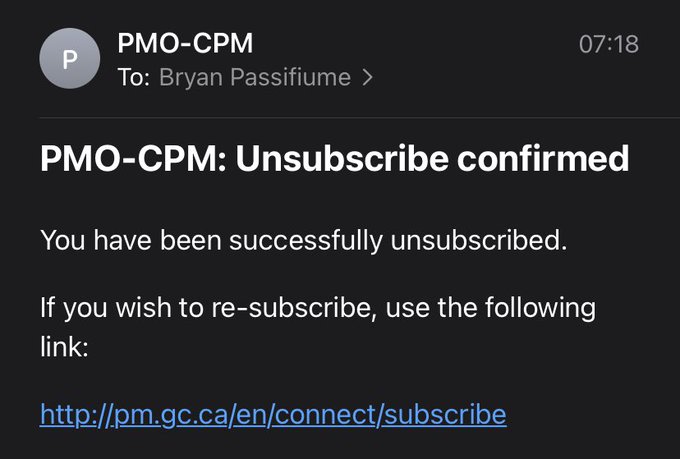Open the pm.gc.ca subscribe link

(x=273, y=414)
